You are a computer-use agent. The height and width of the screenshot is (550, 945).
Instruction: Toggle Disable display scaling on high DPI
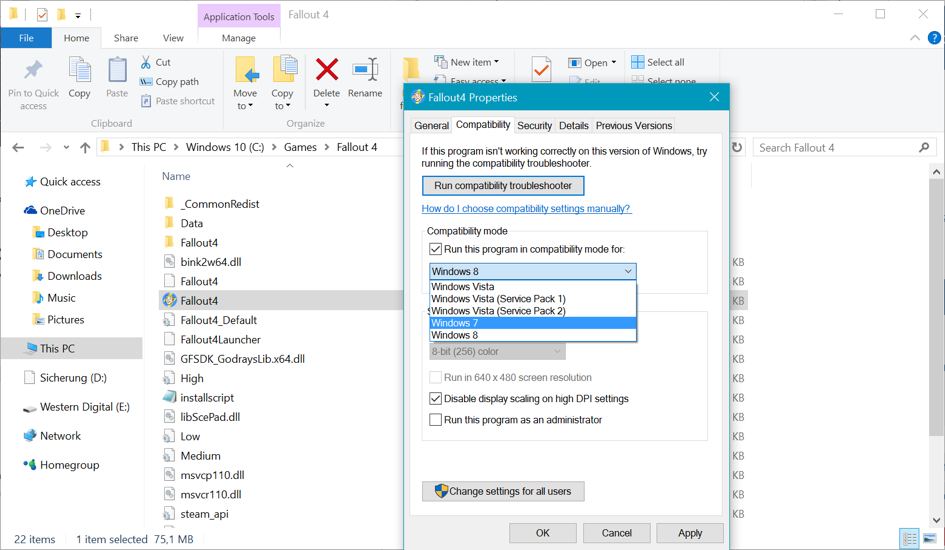coord(435,398)
